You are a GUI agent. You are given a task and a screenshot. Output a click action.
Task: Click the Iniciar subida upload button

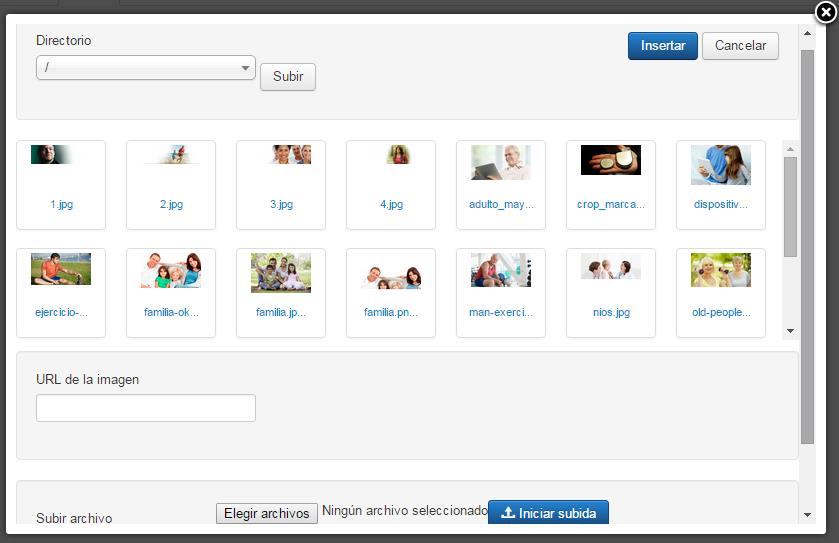[x=548, y=513]
